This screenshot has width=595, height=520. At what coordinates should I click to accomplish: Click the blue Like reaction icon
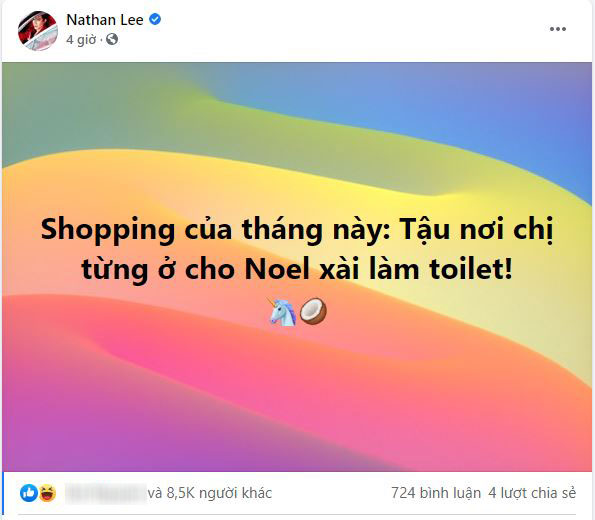[29, 493]
